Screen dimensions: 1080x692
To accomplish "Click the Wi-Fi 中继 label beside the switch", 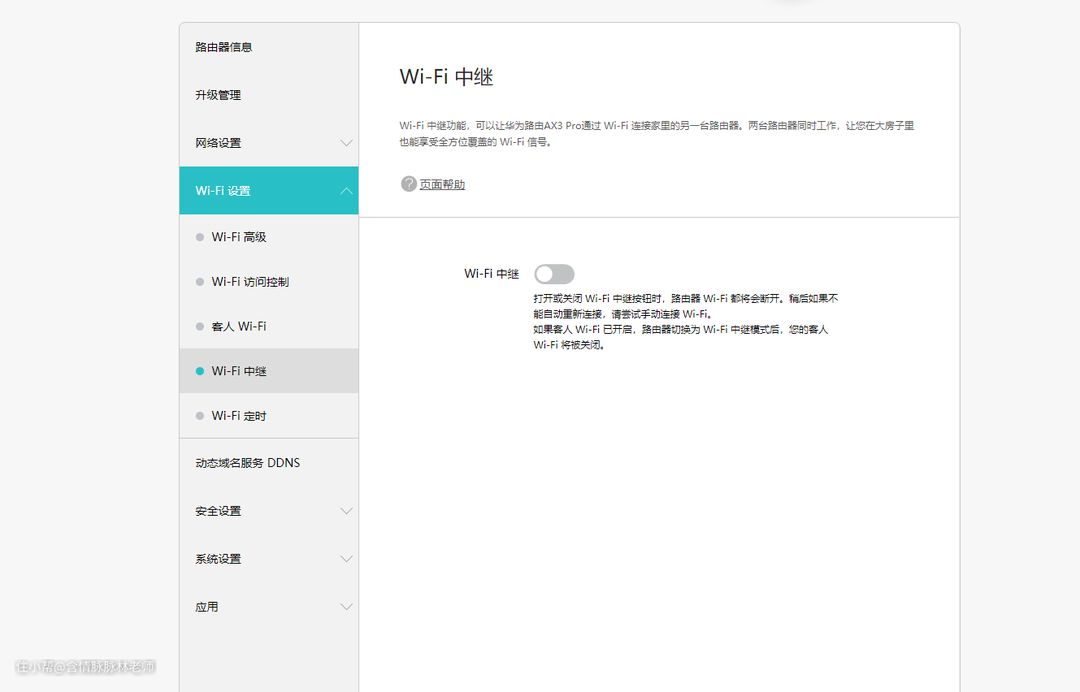I will 491,274.
